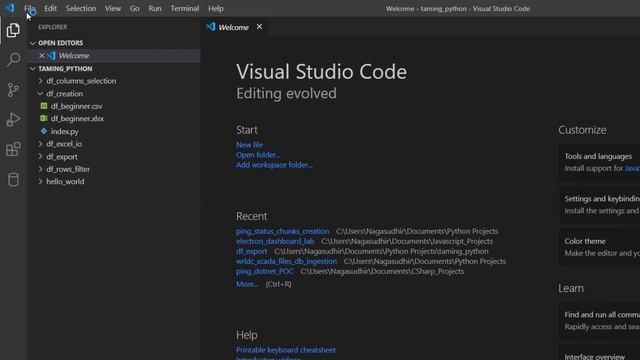
Task: Close the Welcome tab with X
Action: click(259, 27)
